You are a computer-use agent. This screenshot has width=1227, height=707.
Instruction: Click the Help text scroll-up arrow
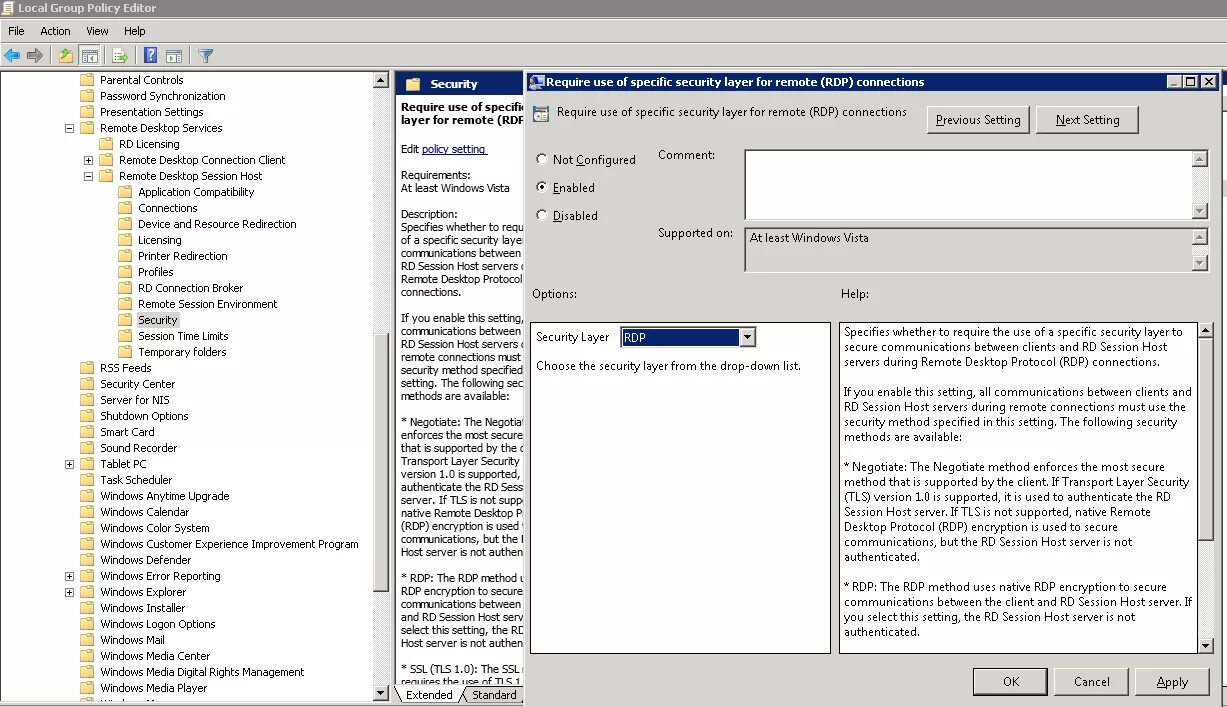pyautogui.click(x=1205, y=330)
